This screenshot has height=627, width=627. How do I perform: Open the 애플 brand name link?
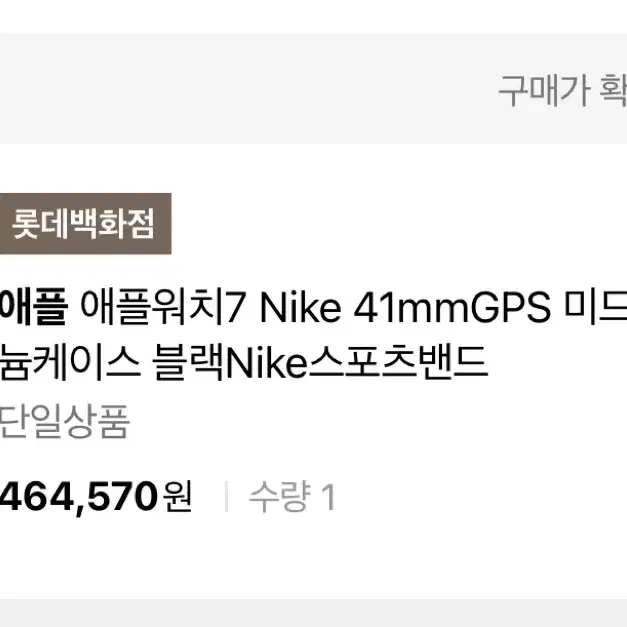point(33,307)
